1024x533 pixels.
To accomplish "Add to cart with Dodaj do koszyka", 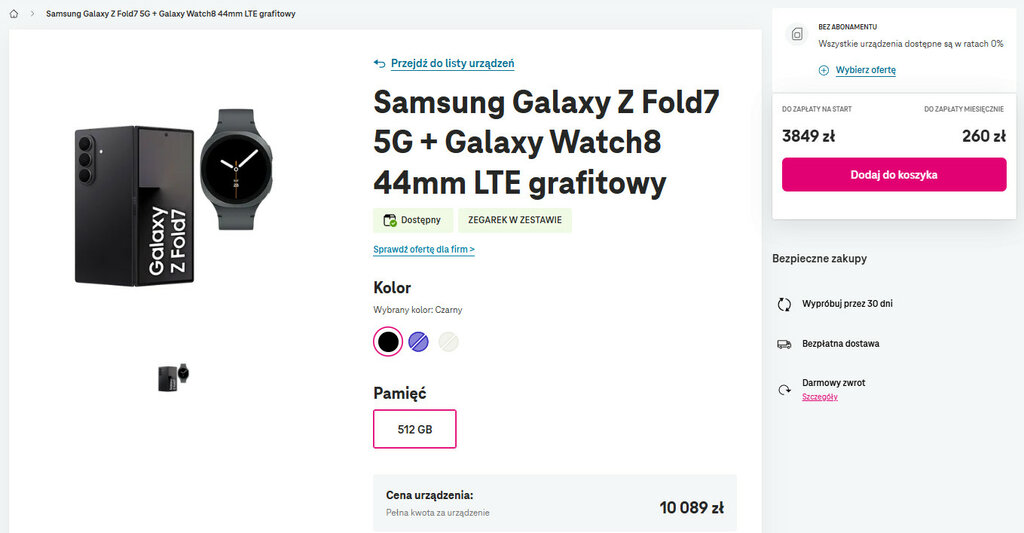I will (x=893, y=174).
